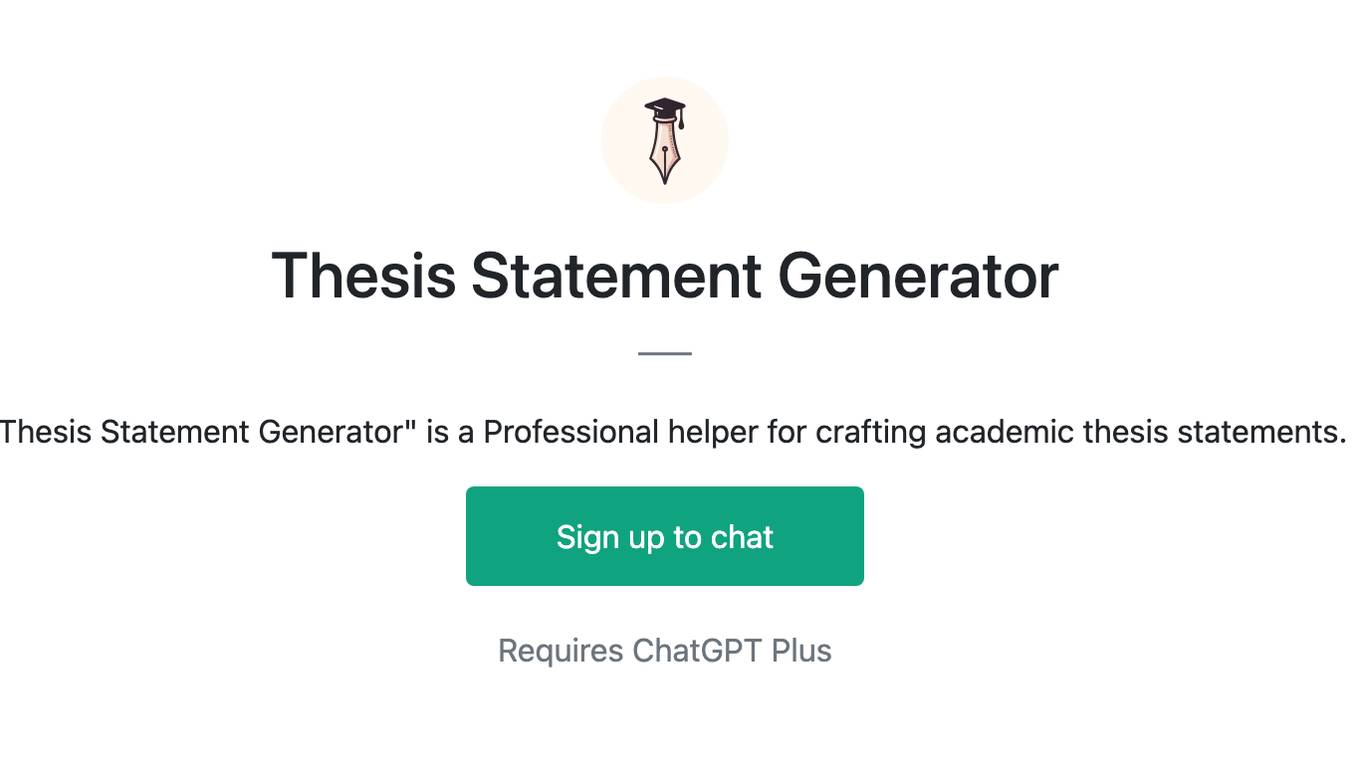The image size is (1360, 764).
Task: Click the word Professional in the description
Action: (x=571, y=432)
